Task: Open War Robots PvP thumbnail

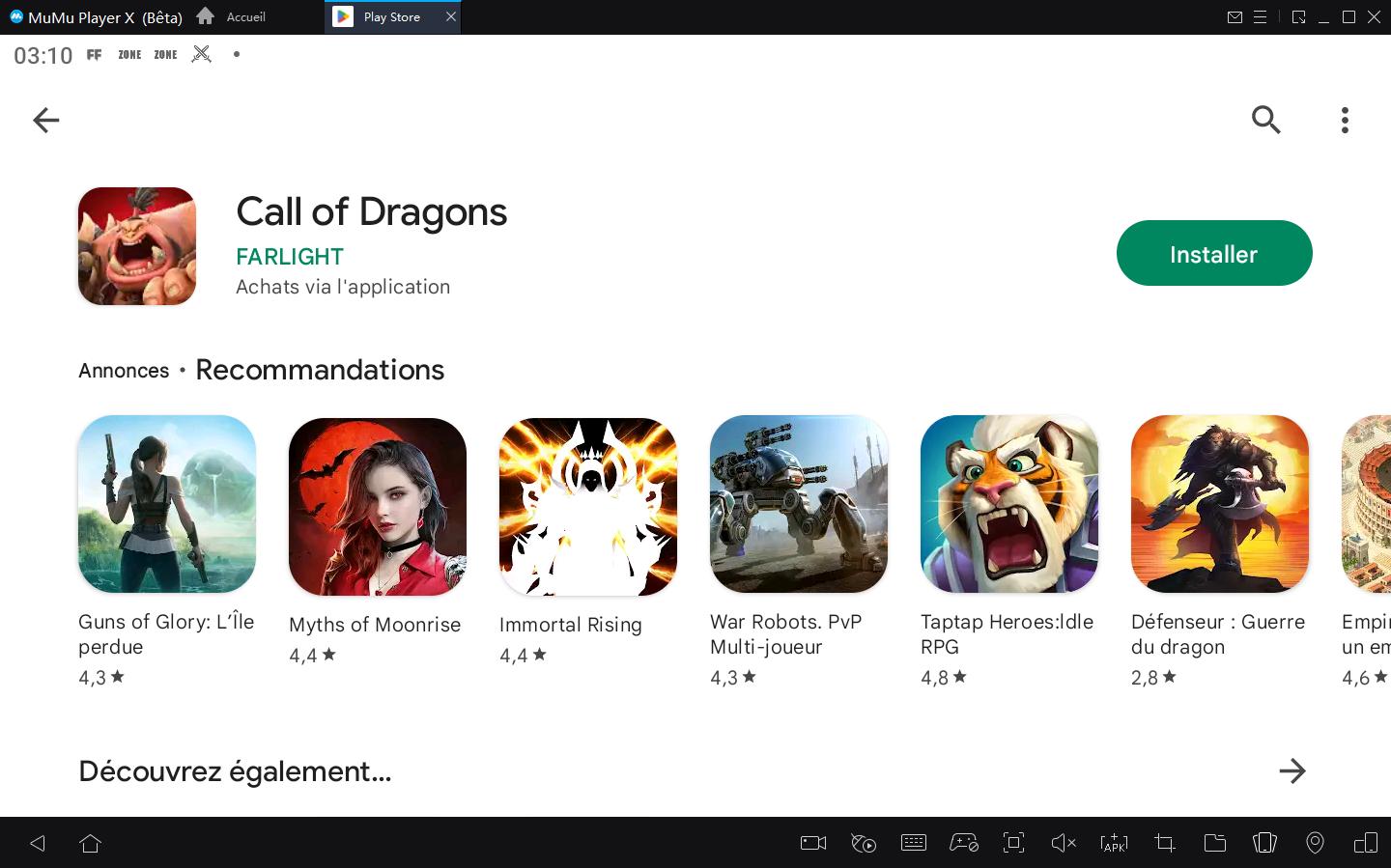Action: pos(799,504)
